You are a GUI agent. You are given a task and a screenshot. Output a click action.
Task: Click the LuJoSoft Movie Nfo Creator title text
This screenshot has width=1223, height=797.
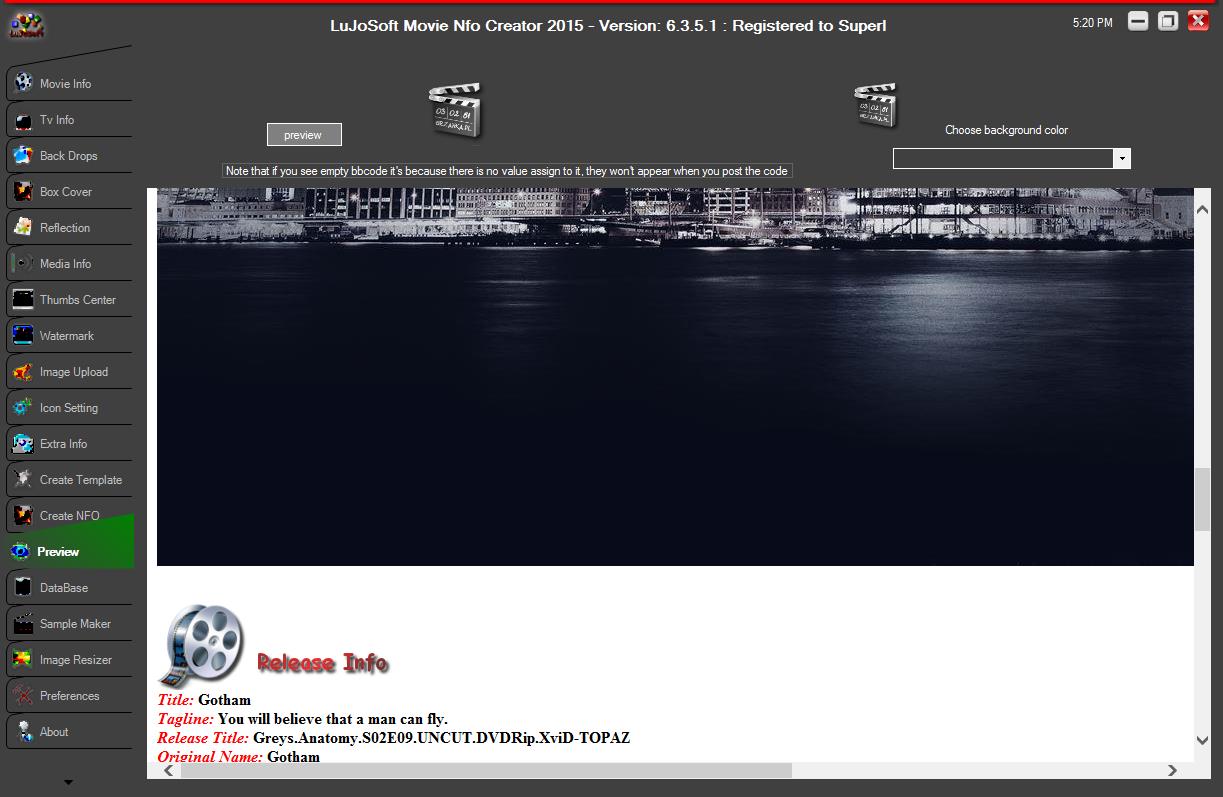(x=608, y=25)
